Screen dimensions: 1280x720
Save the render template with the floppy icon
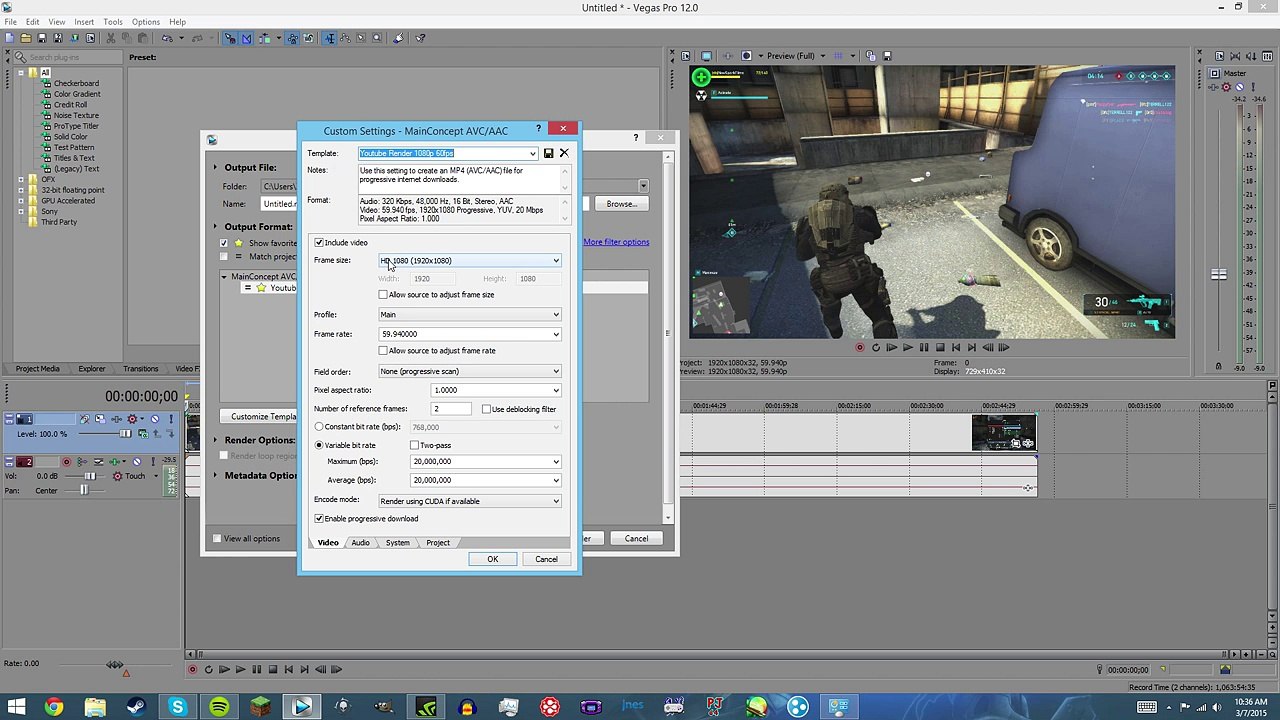(x=548, y=153)
